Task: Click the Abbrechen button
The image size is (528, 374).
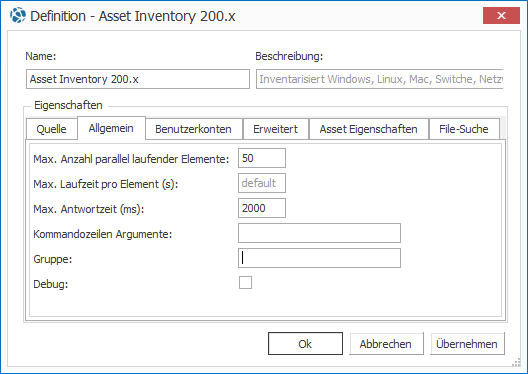Action: click(x=386, y=344)
